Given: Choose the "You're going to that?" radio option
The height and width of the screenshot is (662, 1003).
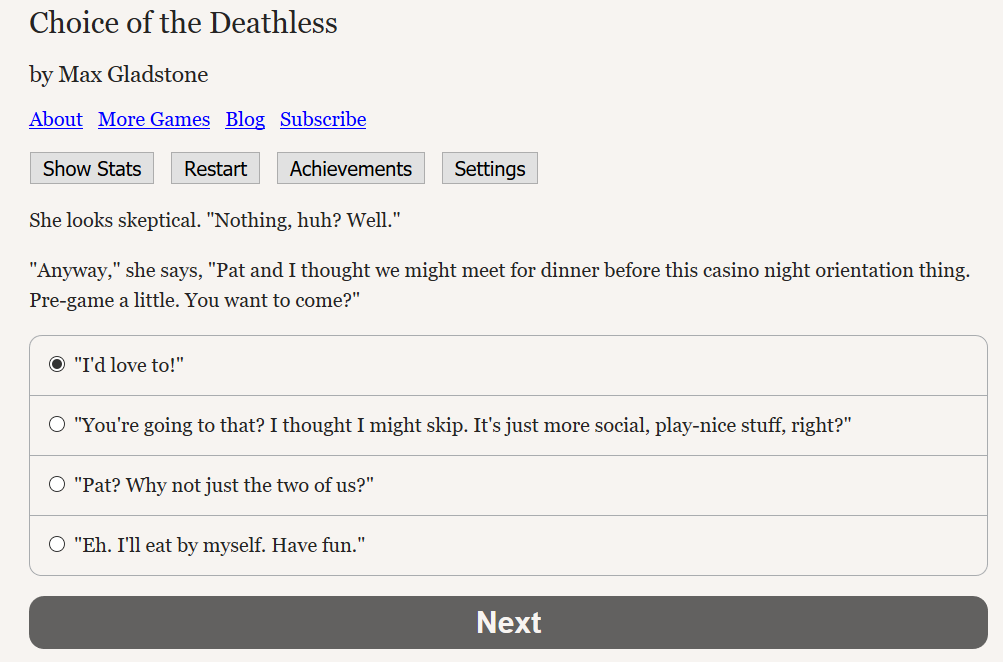Looking at the screenshot, I should coord(57,425).
